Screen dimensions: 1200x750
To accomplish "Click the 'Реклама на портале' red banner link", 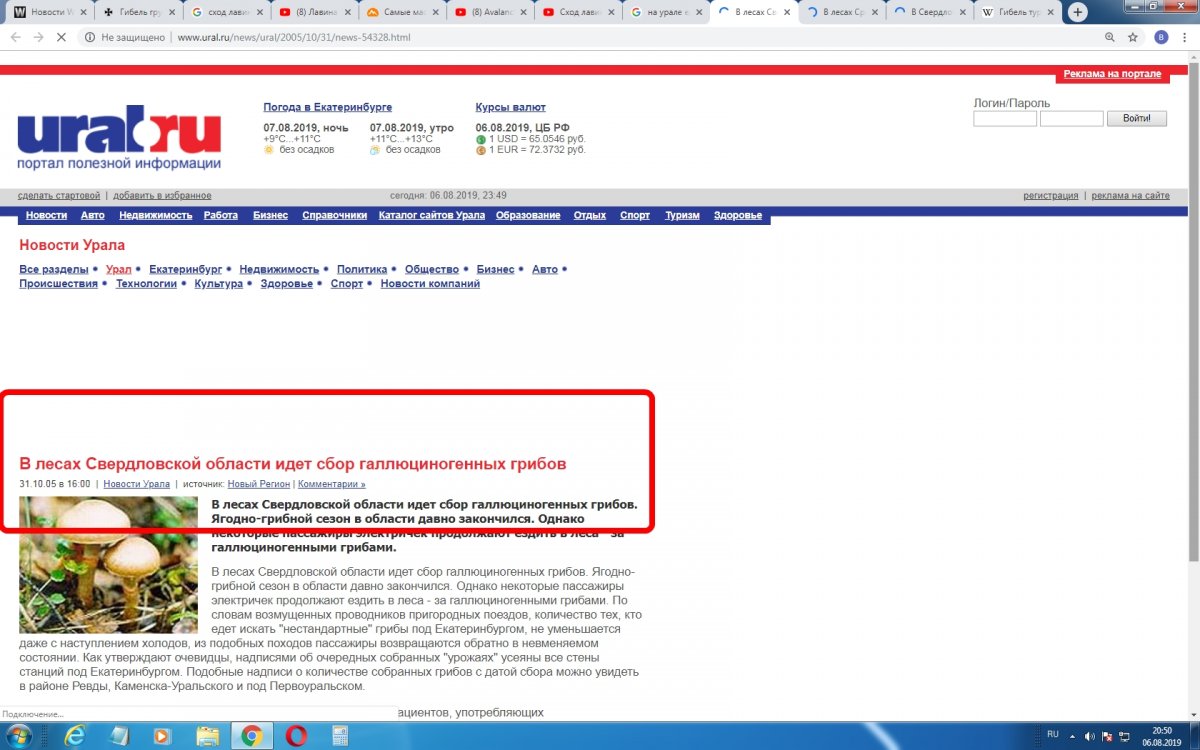I will click(x=1112, y=74).
